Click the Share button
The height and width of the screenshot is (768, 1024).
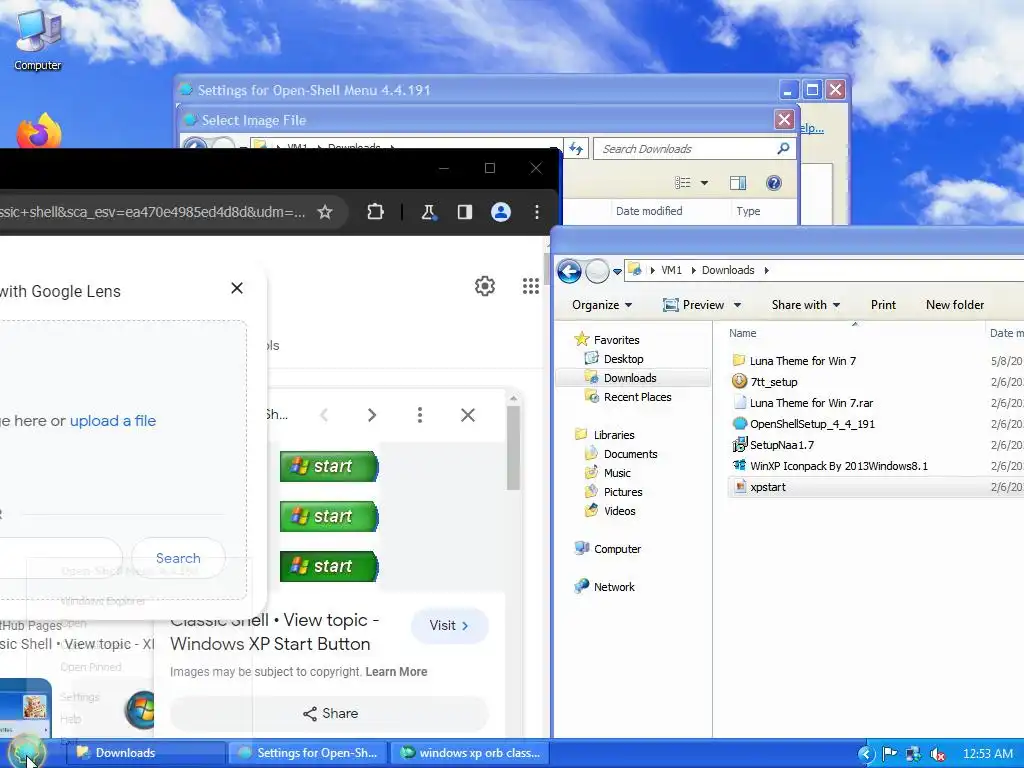tap(330, 713)
